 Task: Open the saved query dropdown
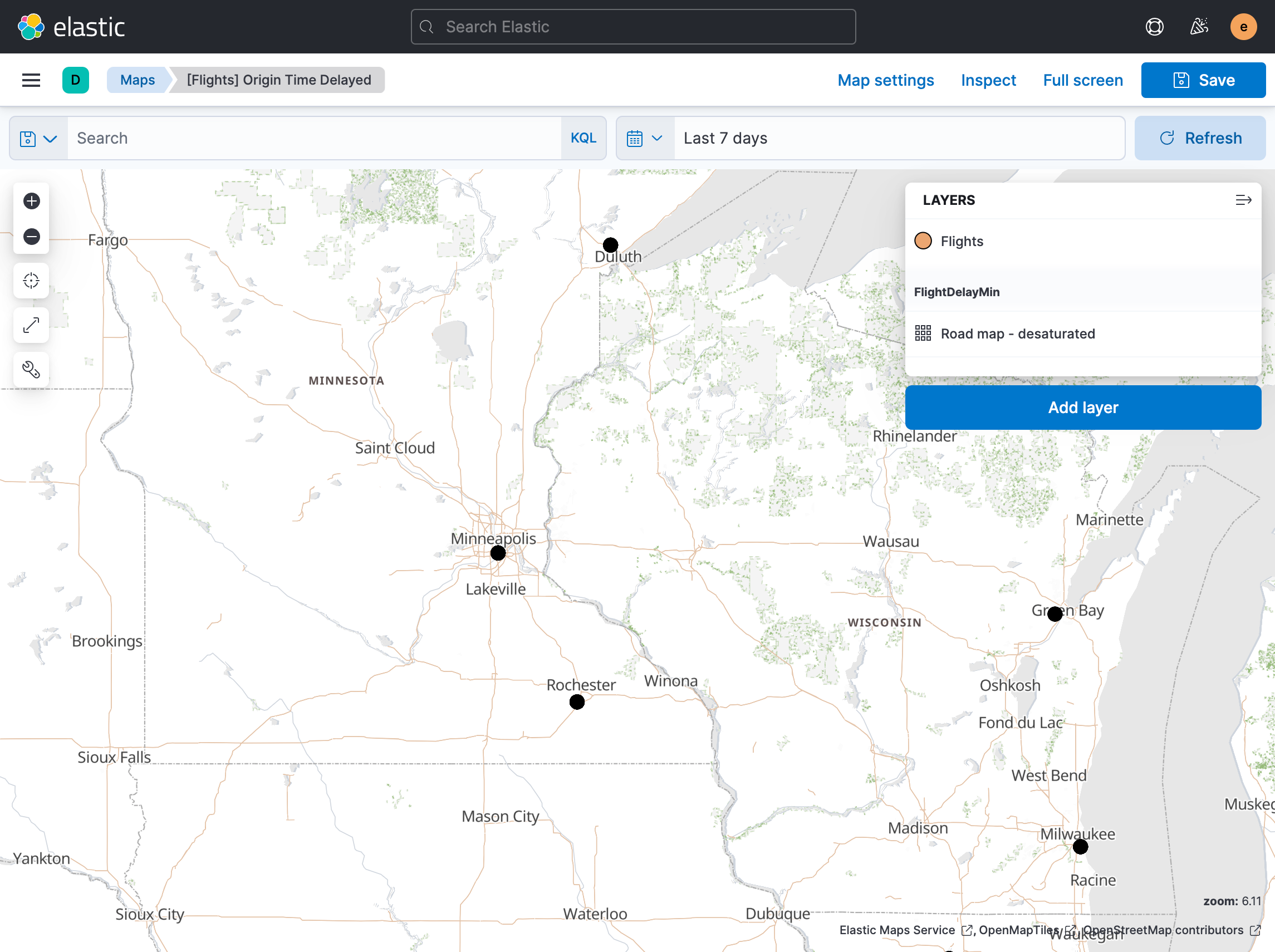[x=38, y=138]
